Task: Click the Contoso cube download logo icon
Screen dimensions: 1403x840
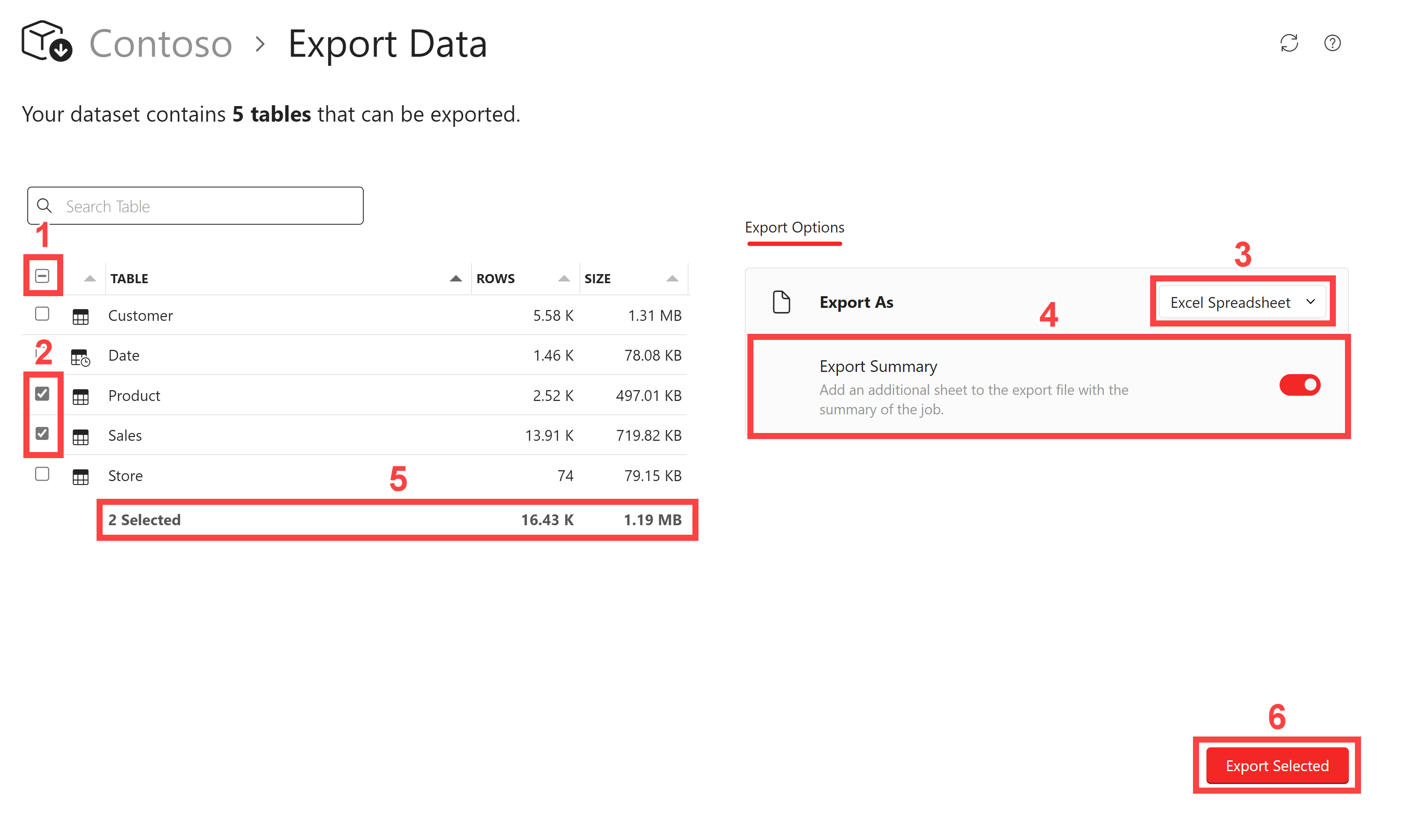Action: click(47, 41)
